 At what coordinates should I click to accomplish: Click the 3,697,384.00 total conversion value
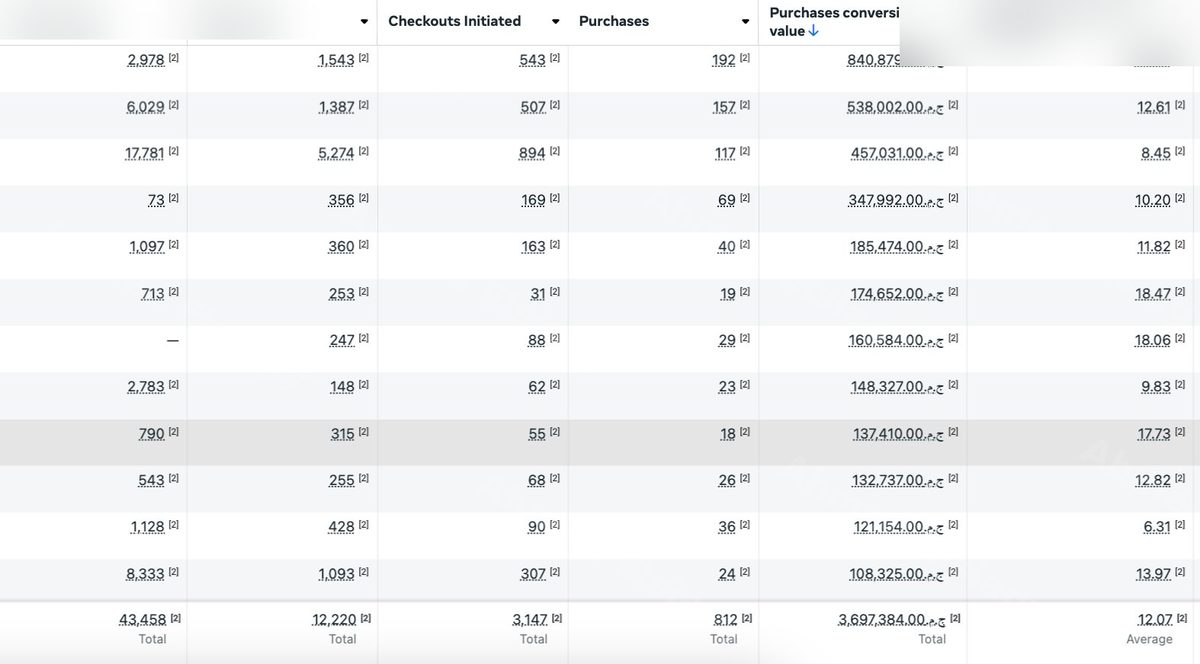pos(891,620)
